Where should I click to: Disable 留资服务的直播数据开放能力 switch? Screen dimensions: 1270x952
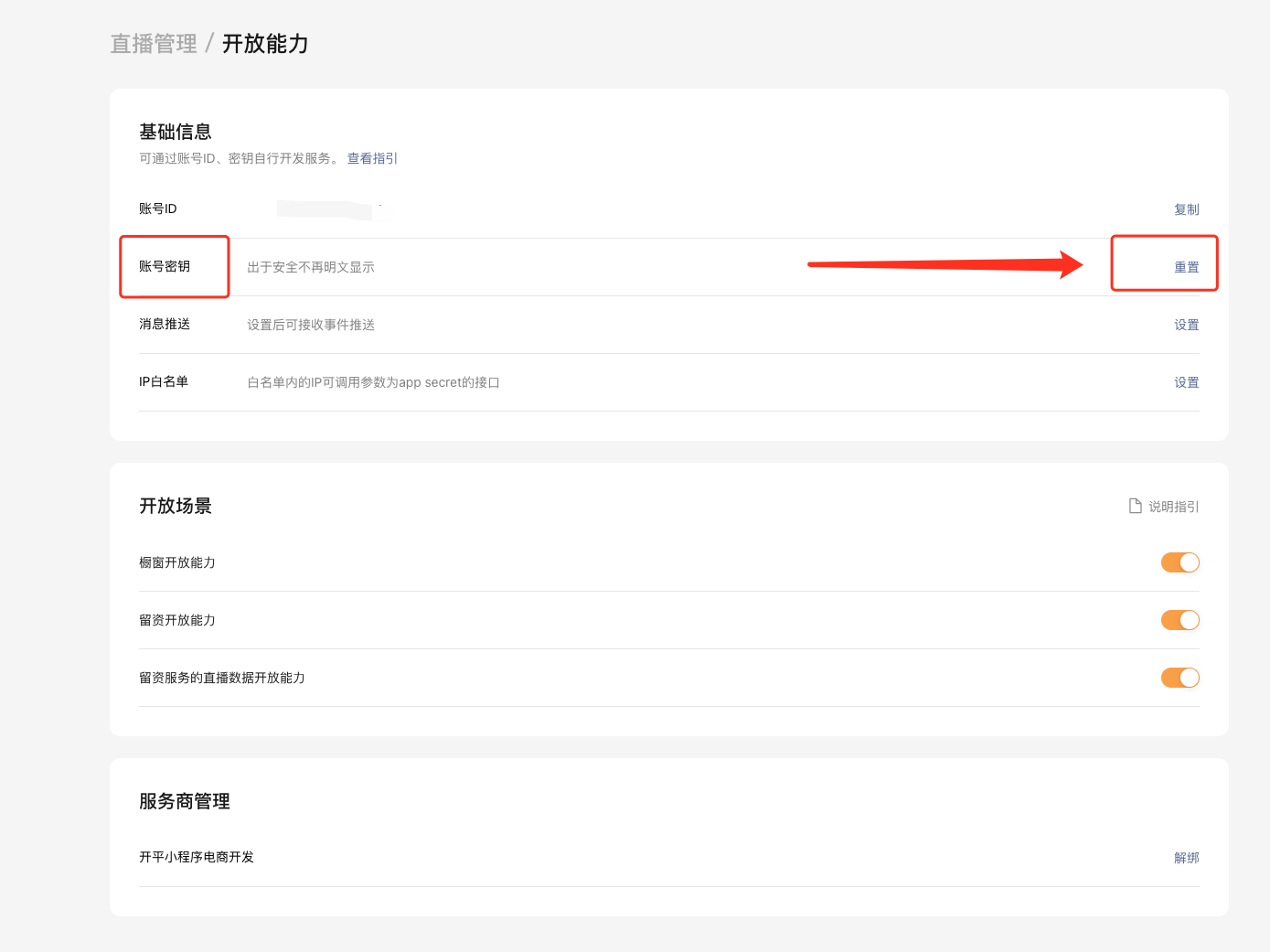tap(1179, 678)
